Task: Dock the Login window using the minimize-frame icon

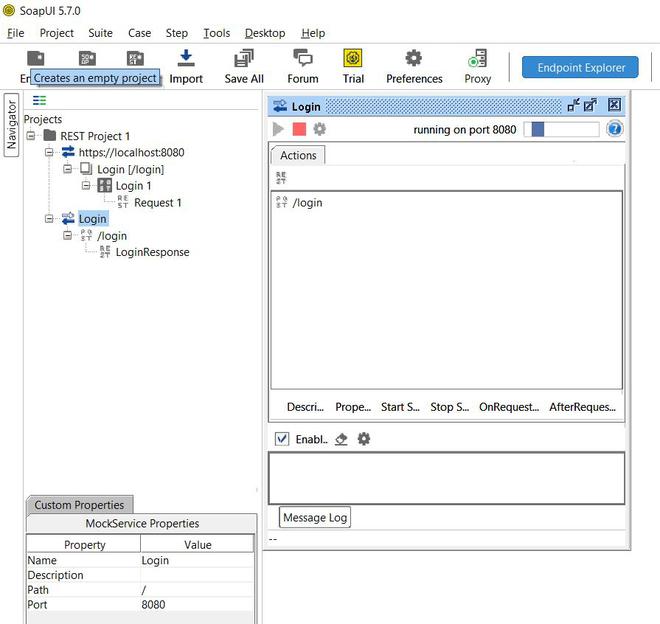Action: coord(573,105)
